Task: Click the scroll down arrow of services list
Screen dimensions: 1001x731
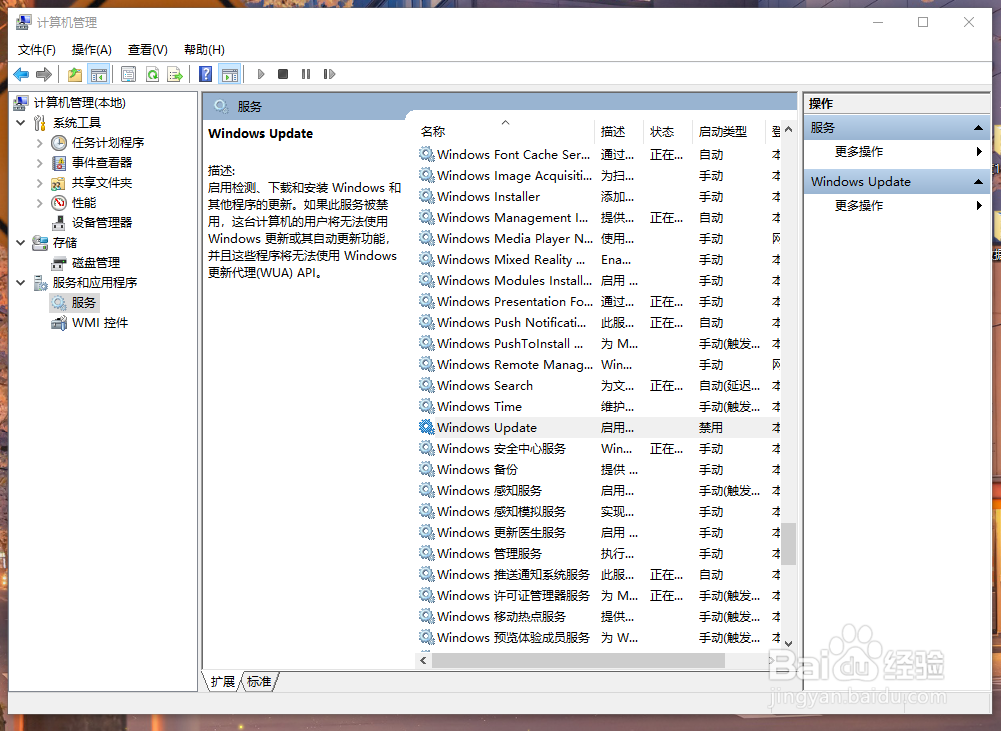Action: click(788, 644)
